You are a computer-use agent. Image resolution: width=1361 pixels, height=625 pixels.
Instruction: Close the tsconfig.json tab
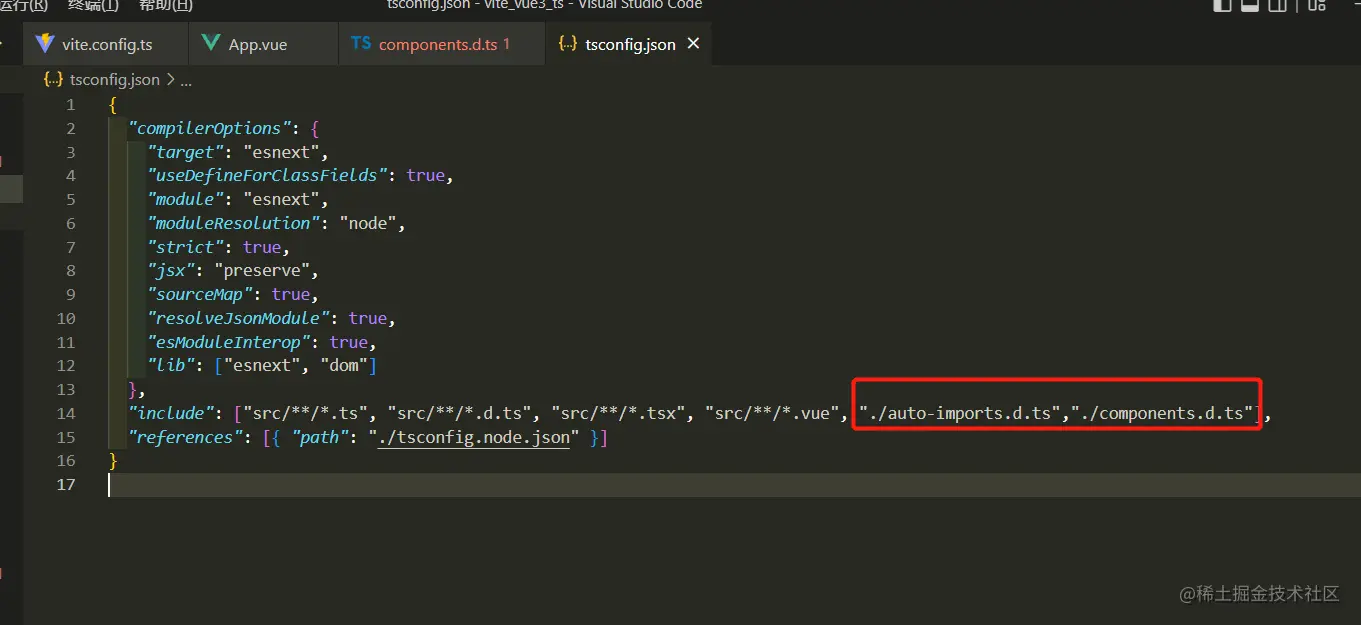(x=694, y=44)
